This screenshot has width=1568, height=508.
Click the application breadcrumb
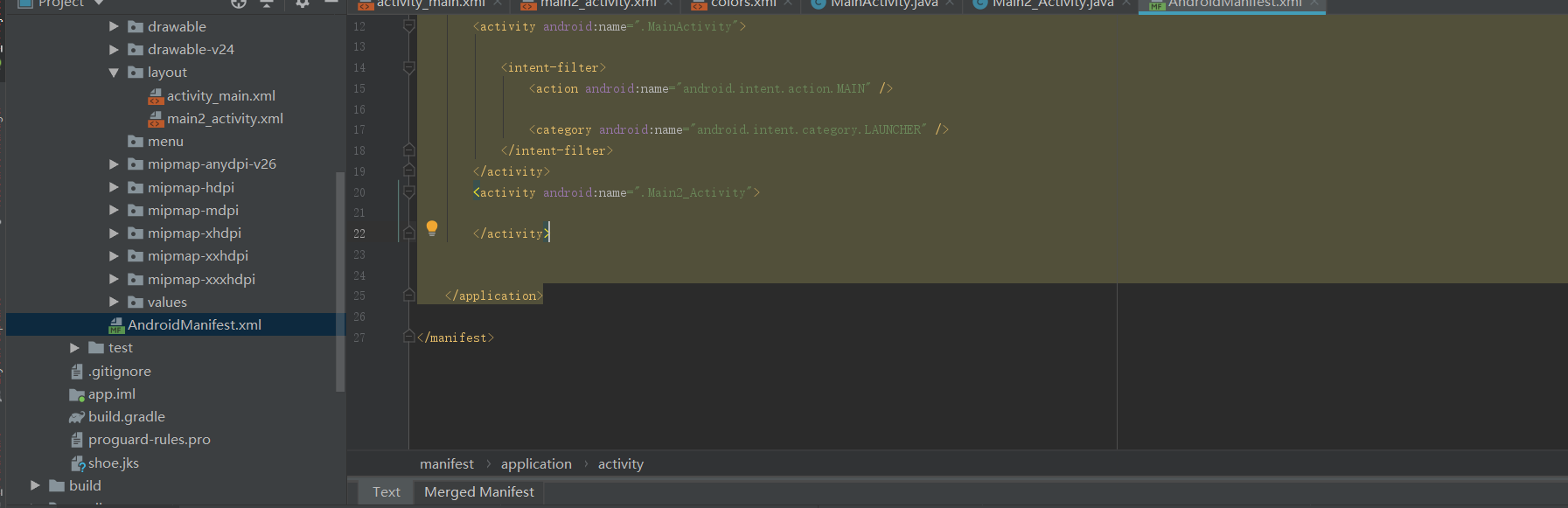(x=536, y=464)
